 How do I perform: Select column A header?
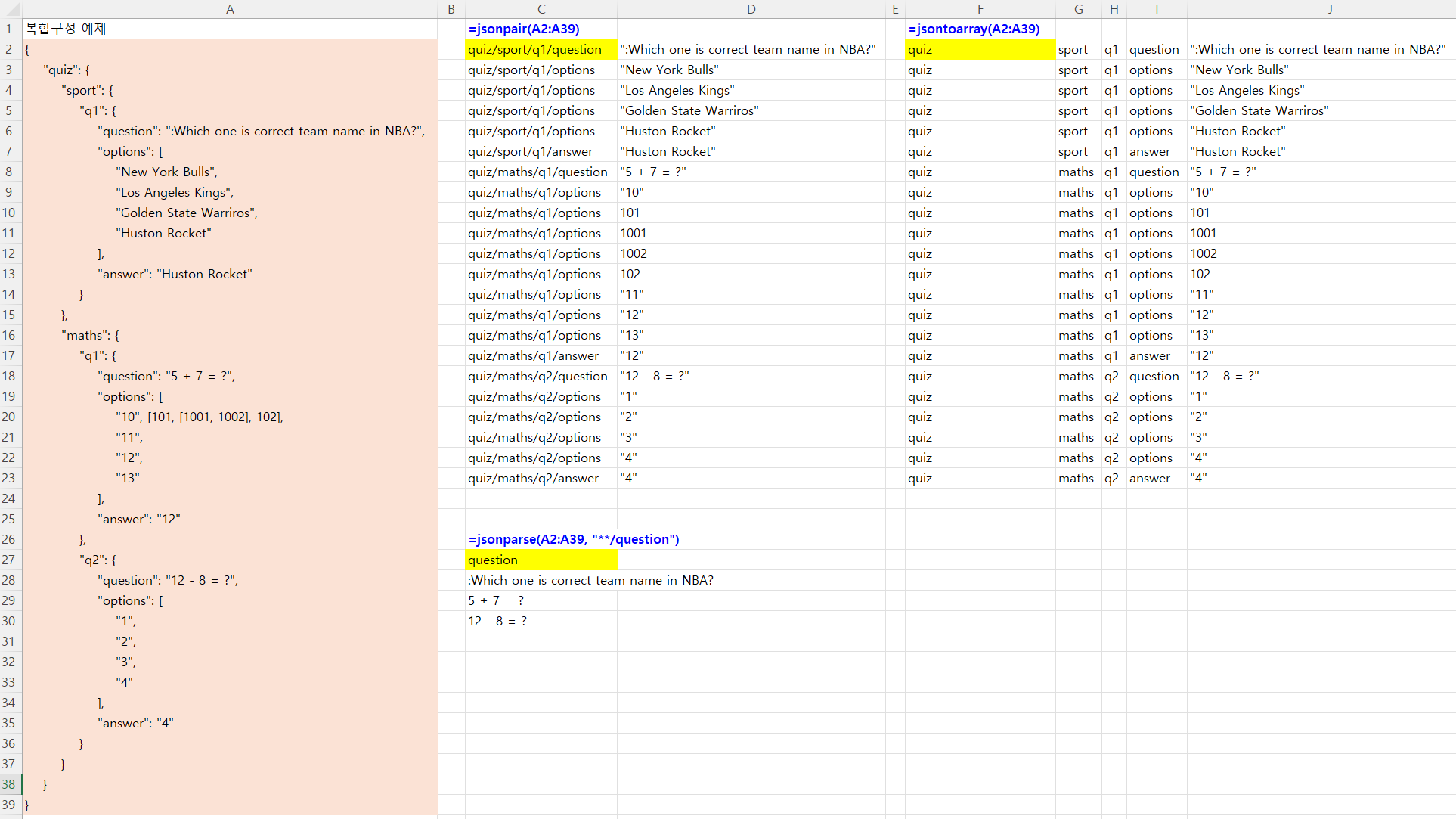(230, 9)
